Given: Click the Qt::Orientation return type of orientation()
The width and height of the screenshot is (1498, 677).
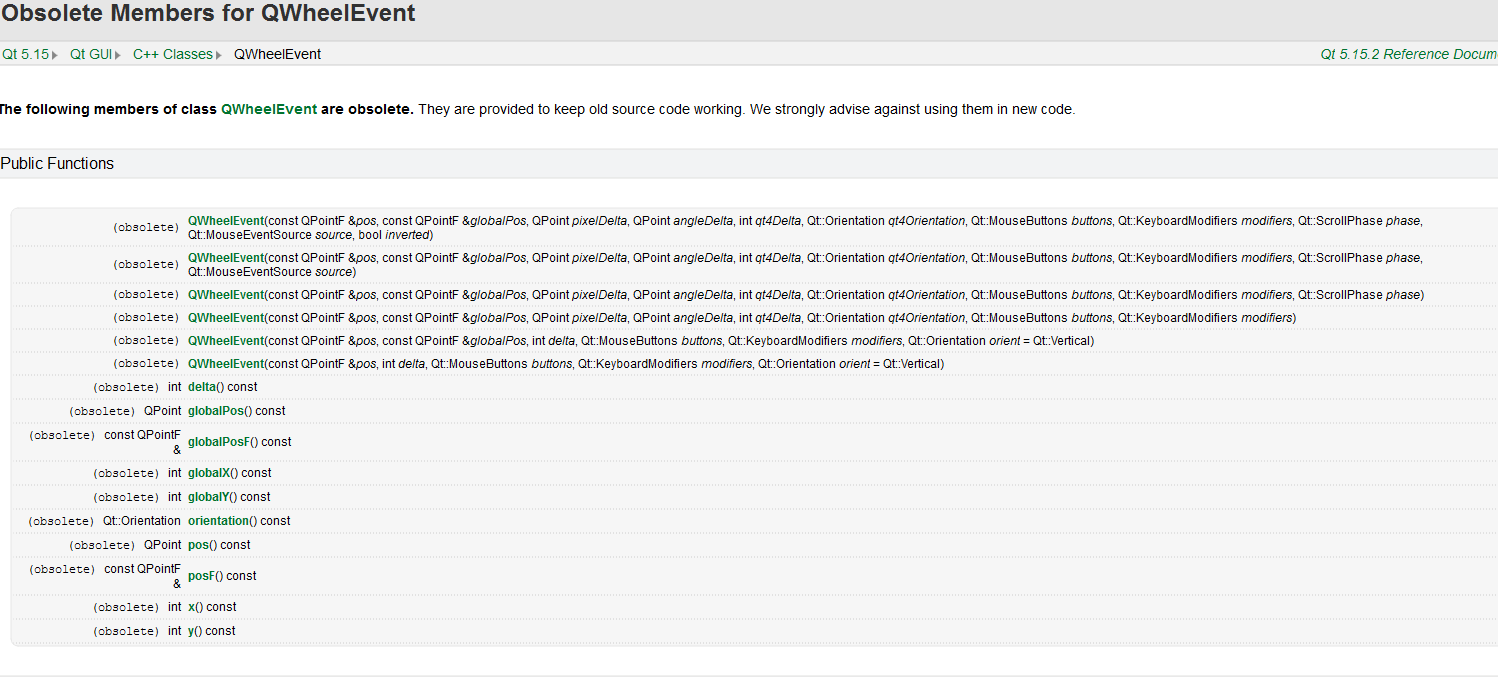Looking at the screenshot, I should pyautogui.click(x=142, y=521).
